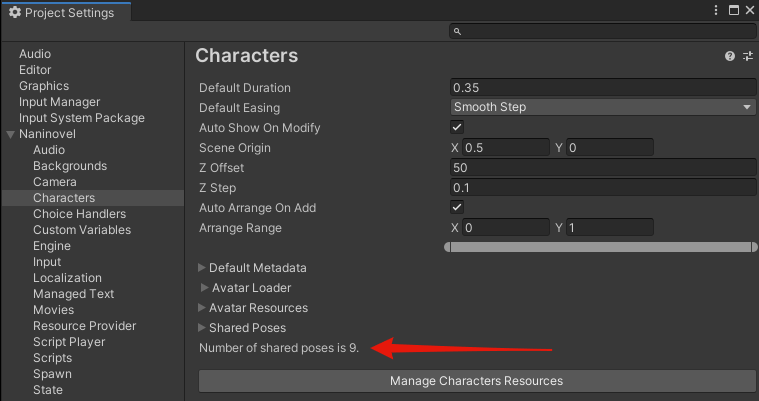This screenshot has width=759, height=401.
Task: Maximize the Project Settings window
Action: 733,11
